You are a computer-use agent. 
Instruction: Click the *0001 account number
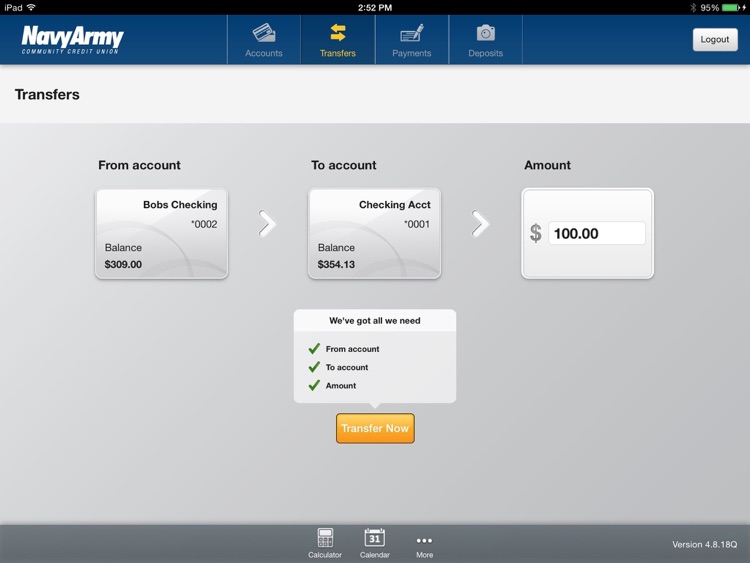417,224
